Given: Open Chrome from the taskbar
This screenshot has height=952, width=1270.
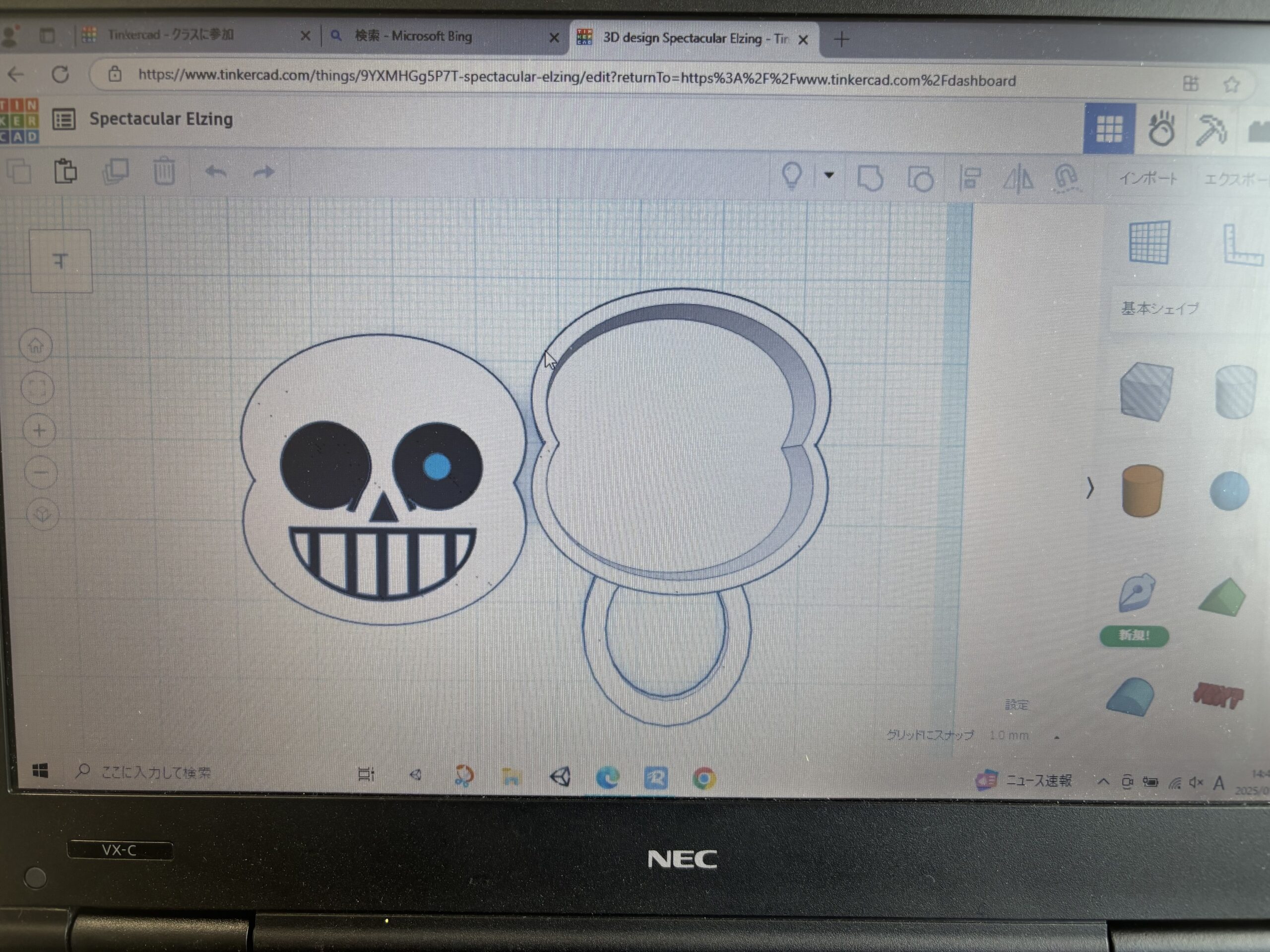Looking at the screenshot, I should (704, 778).
